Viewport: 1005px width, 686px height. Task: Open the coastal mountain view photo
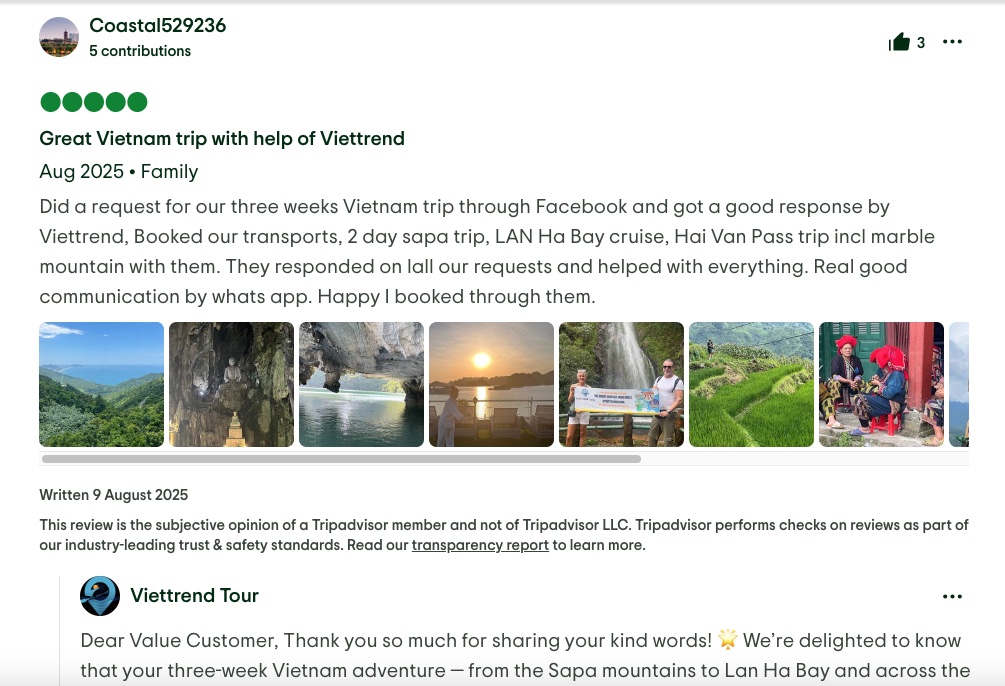101,384
